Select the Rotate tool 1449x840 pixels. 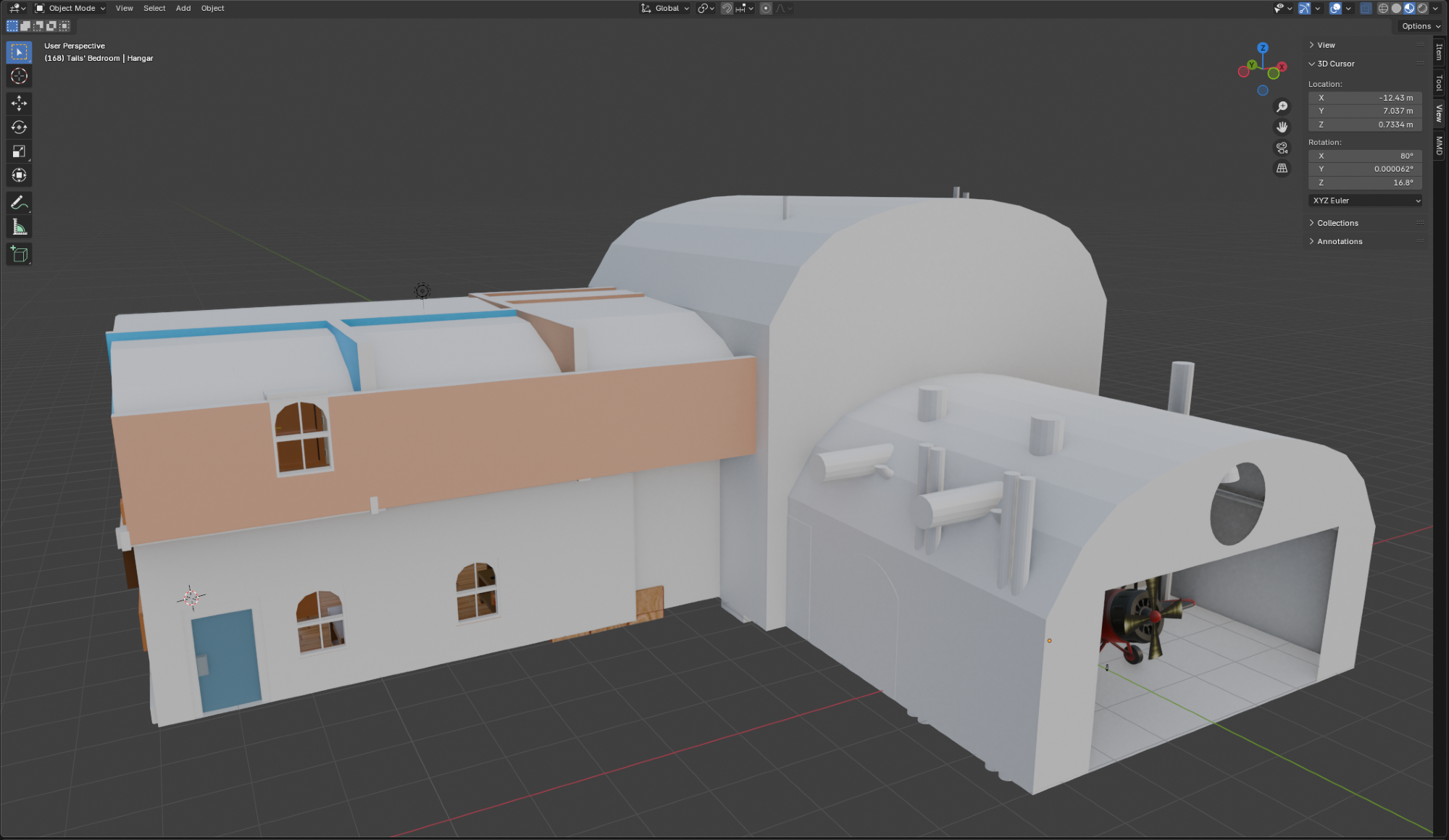pos(19,127)
